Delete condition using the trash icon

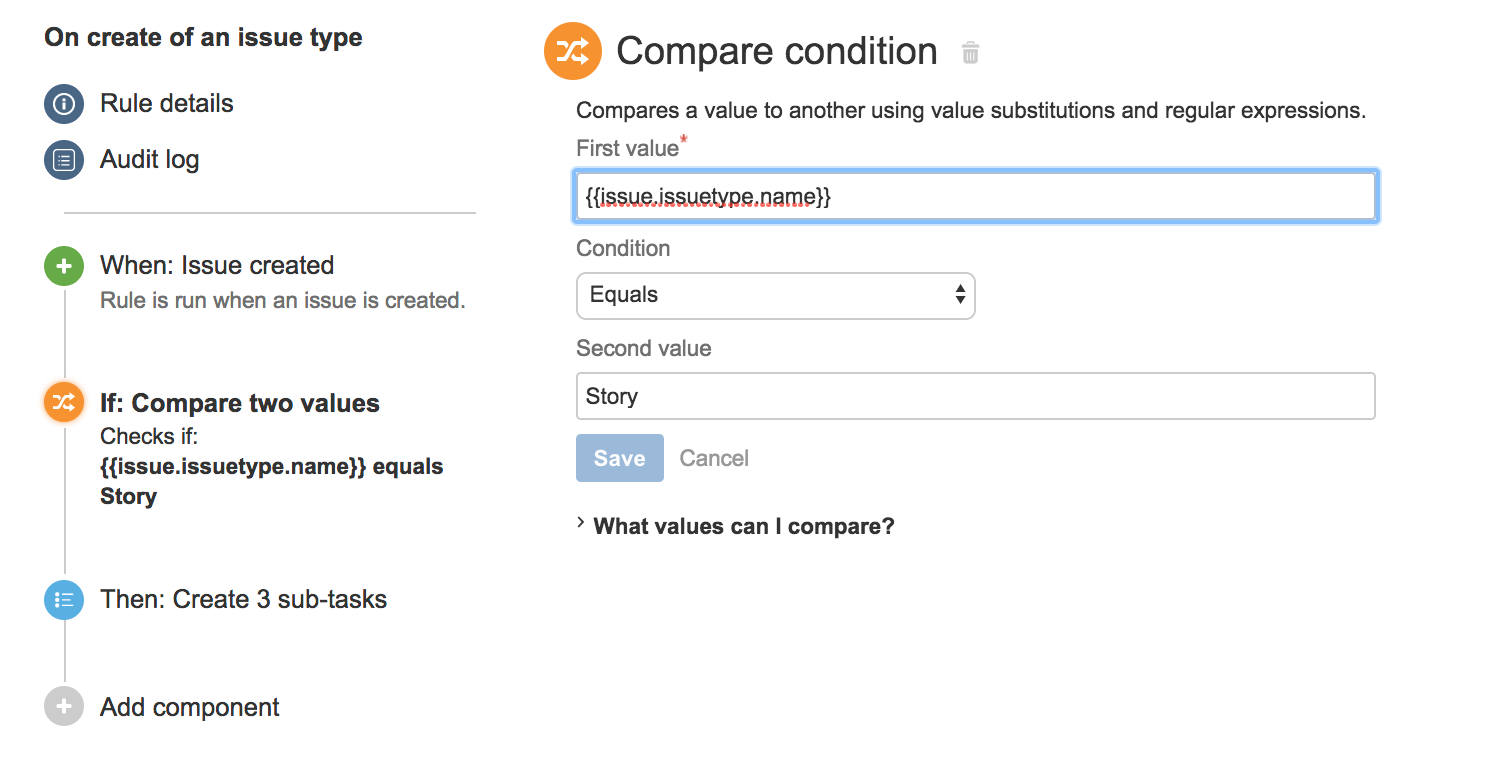click(x=970, y=53)
